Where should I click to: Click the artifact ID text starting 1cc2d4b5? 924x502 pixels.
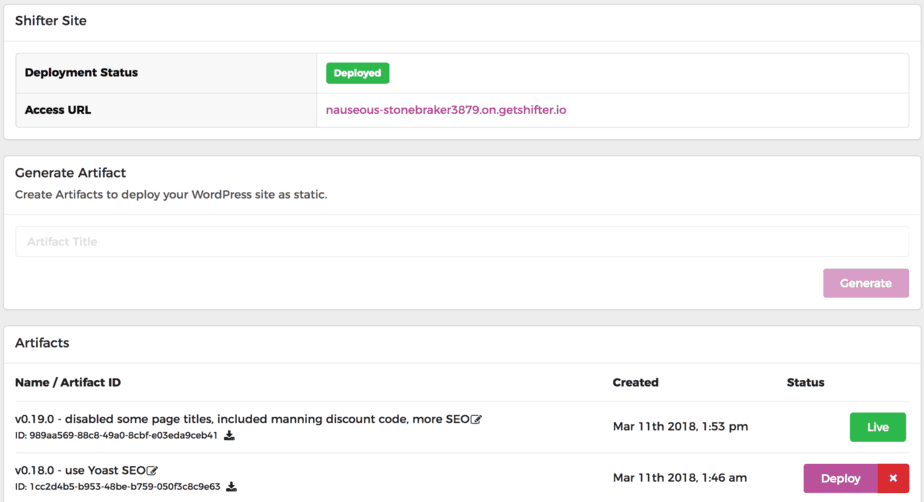(118, 487)
